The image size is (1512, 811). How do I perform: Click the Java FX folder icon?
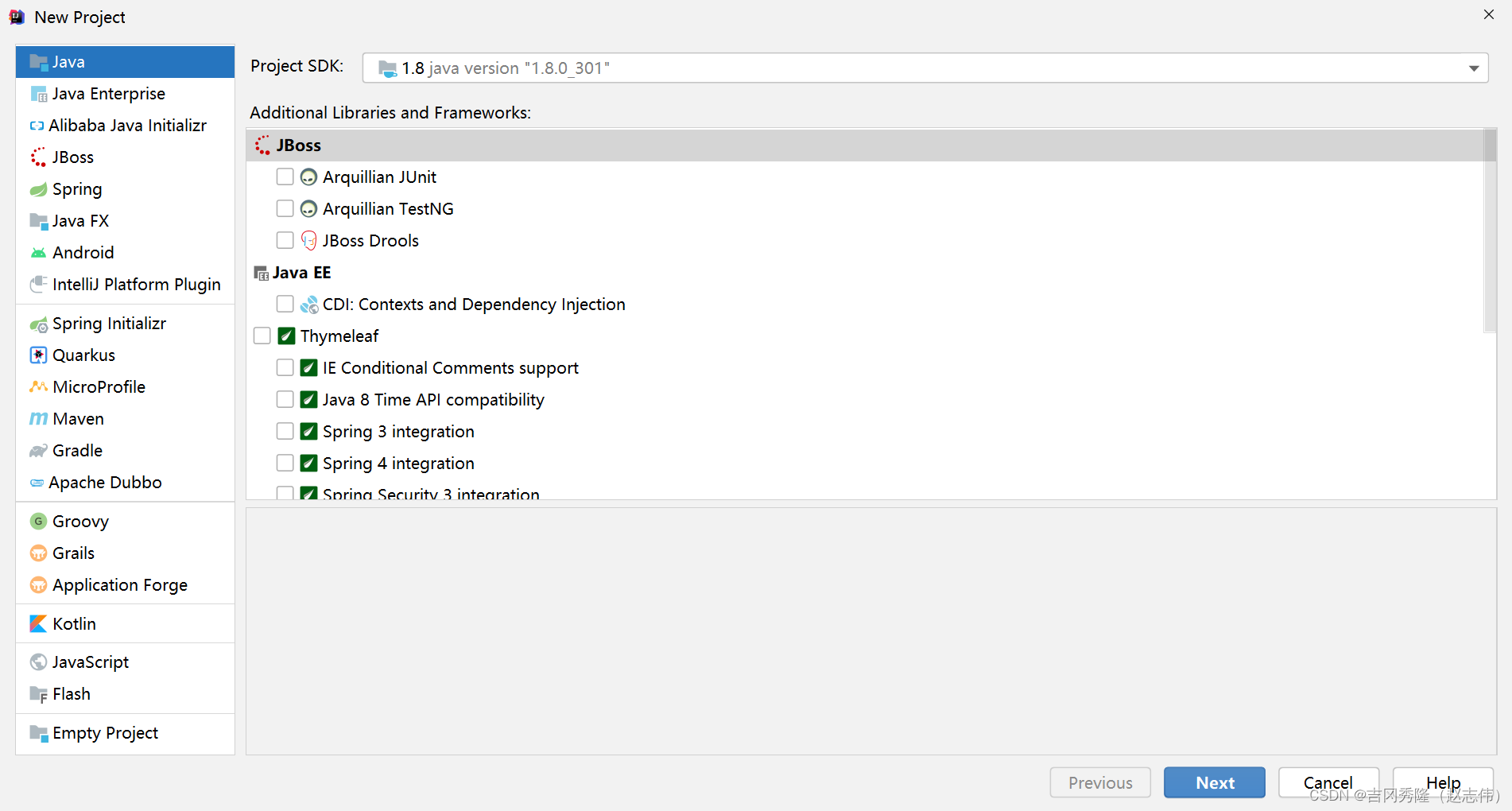[x=38, y=221]
